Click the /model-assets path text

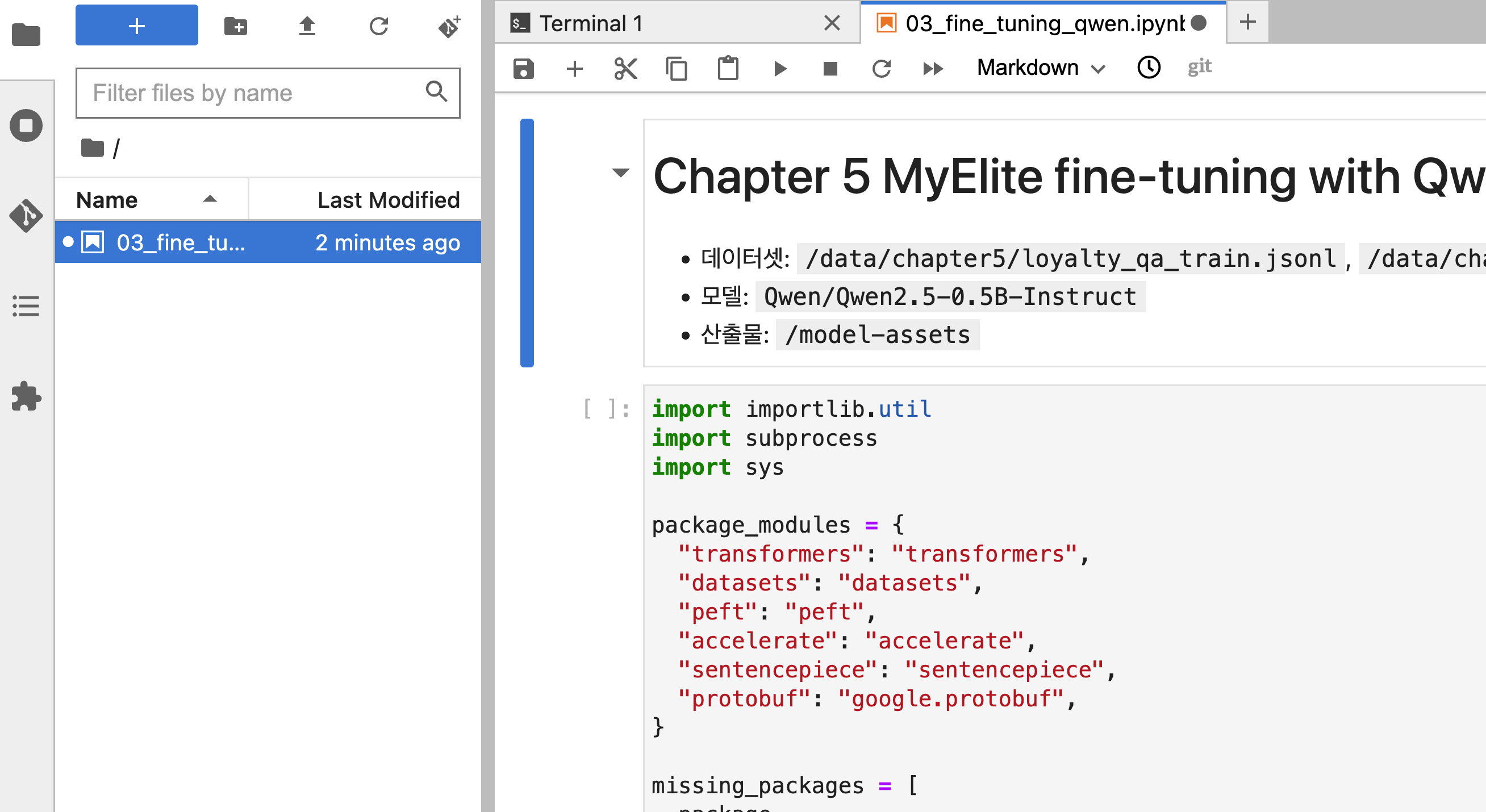(x=878, y=334)
